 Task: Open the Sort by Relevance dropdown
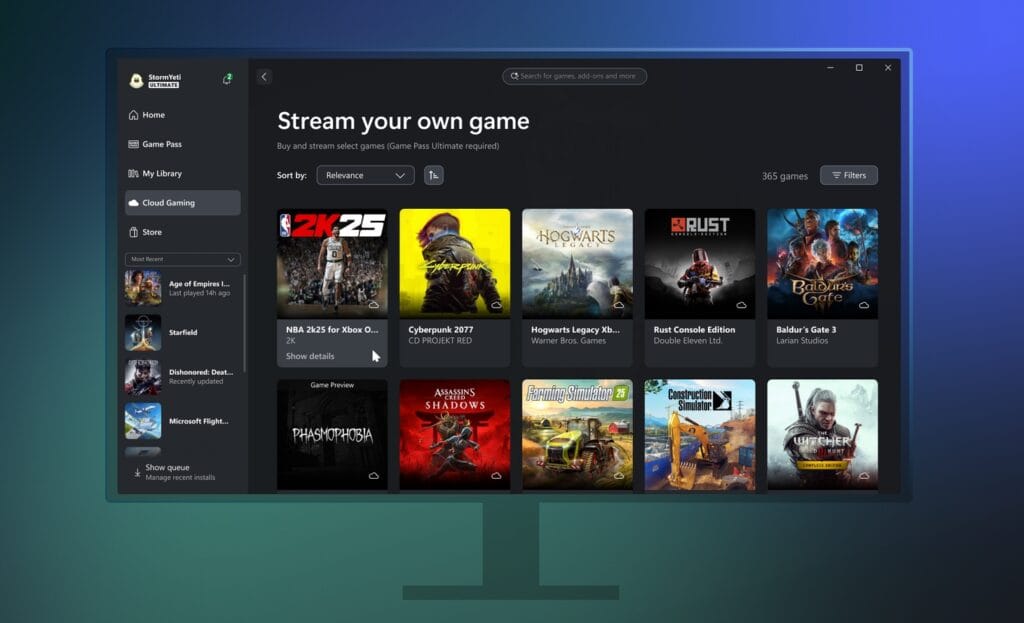[x=365, y=175]
